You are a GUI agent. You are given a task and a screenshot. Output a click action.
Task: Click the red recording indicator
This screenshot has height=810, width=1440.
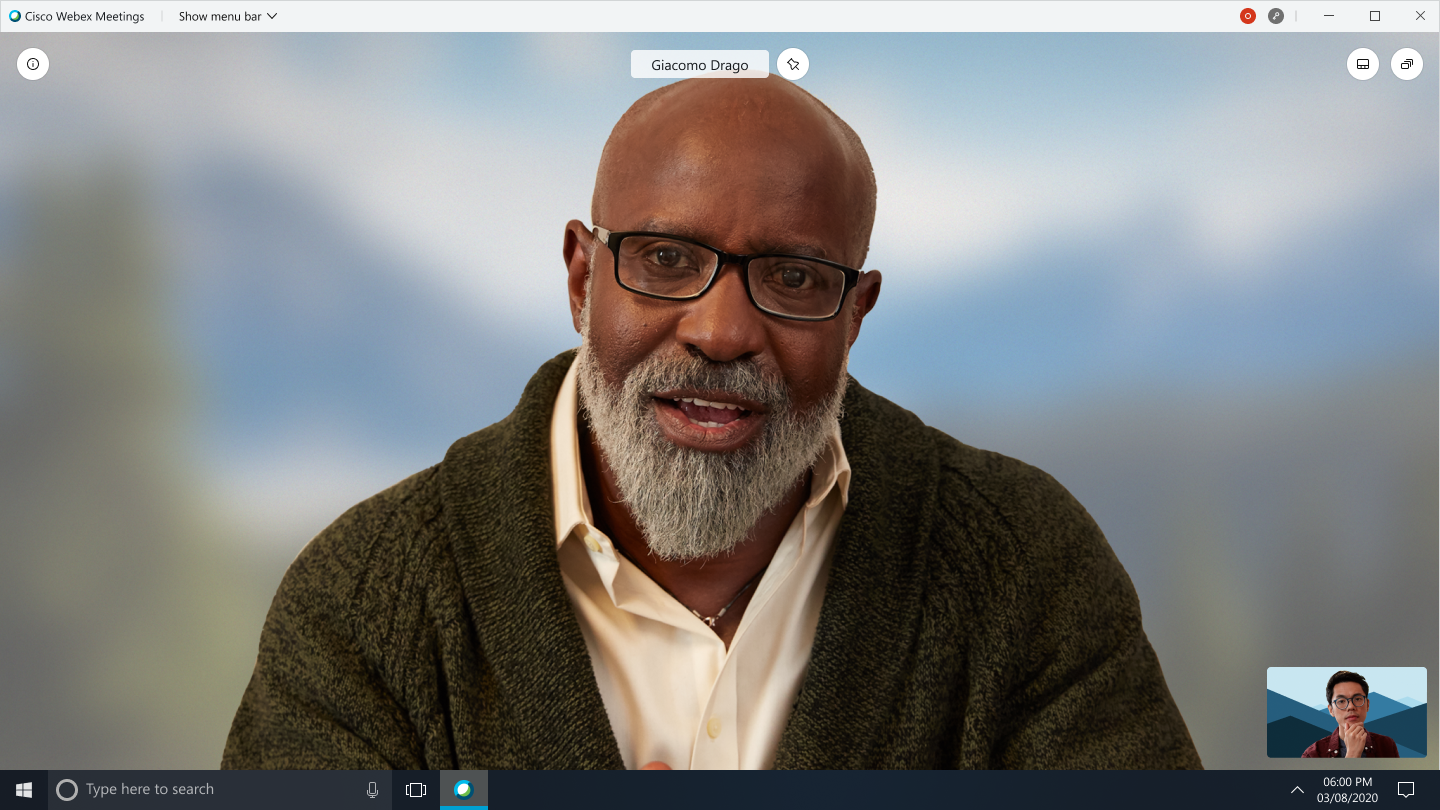pos(1248,16)
